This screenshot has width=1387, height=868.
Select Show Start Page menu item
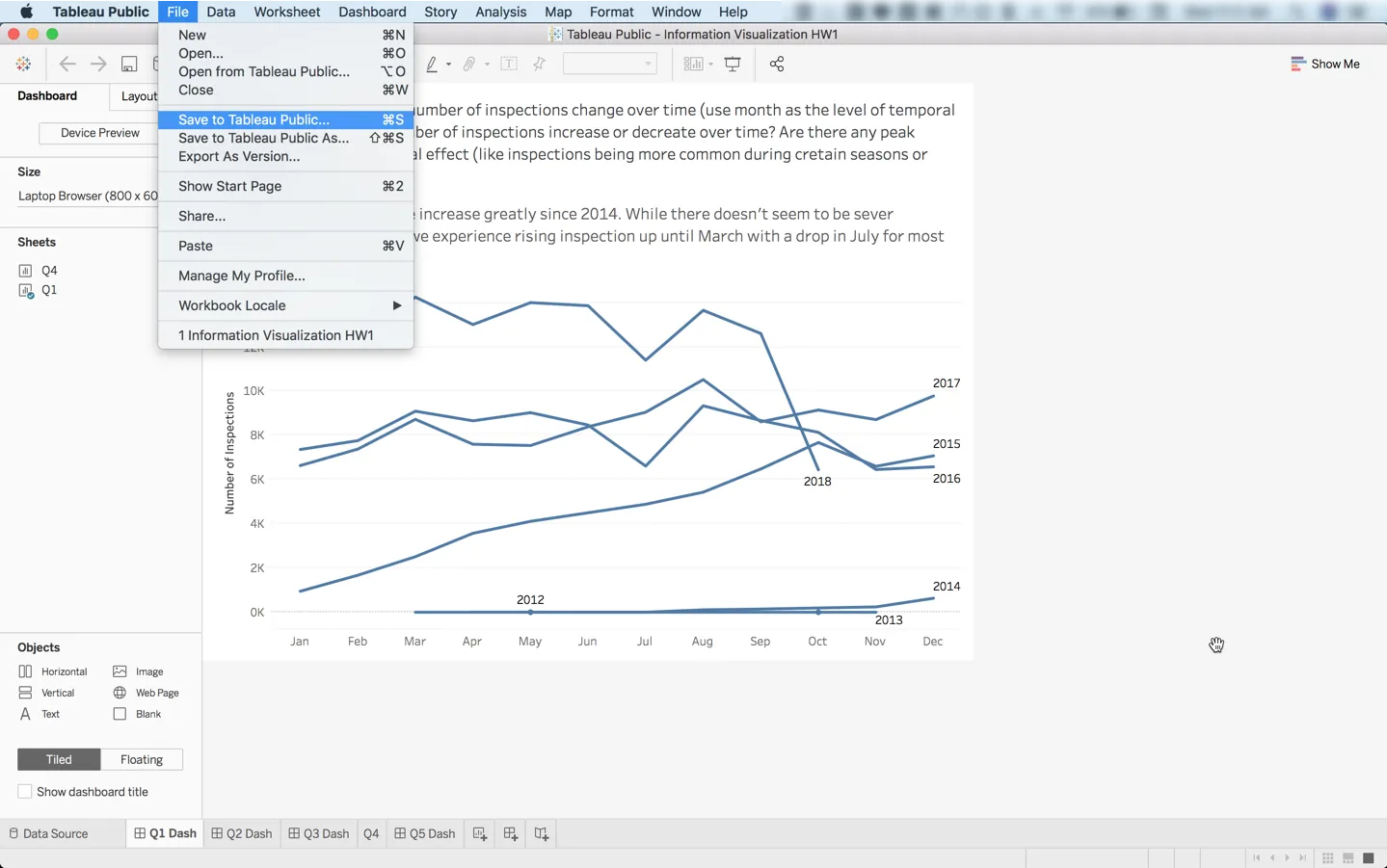click(x=285, y=186)
